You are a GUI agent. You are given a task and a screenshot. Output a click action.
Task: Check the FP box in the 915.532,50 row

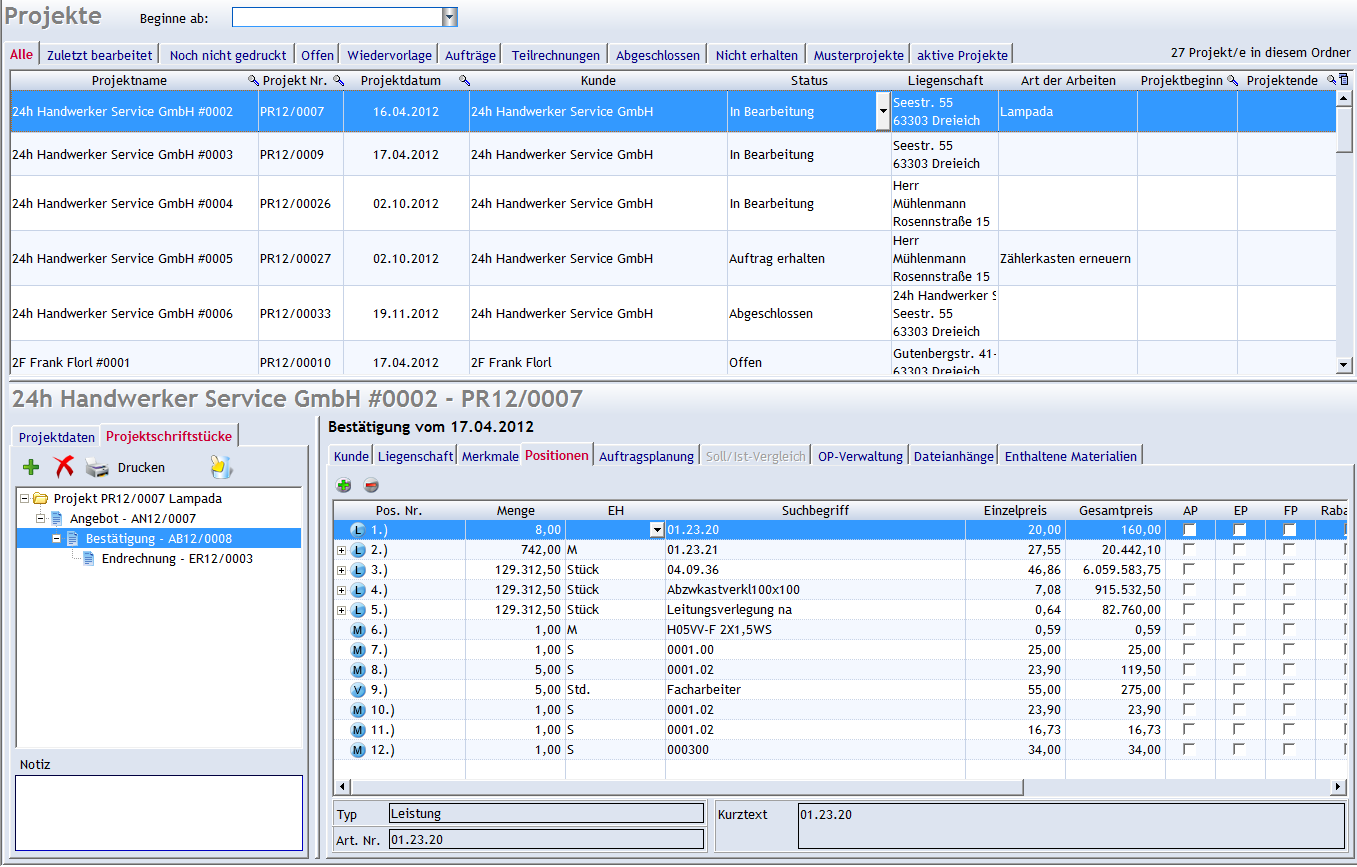click(1290, 589)
